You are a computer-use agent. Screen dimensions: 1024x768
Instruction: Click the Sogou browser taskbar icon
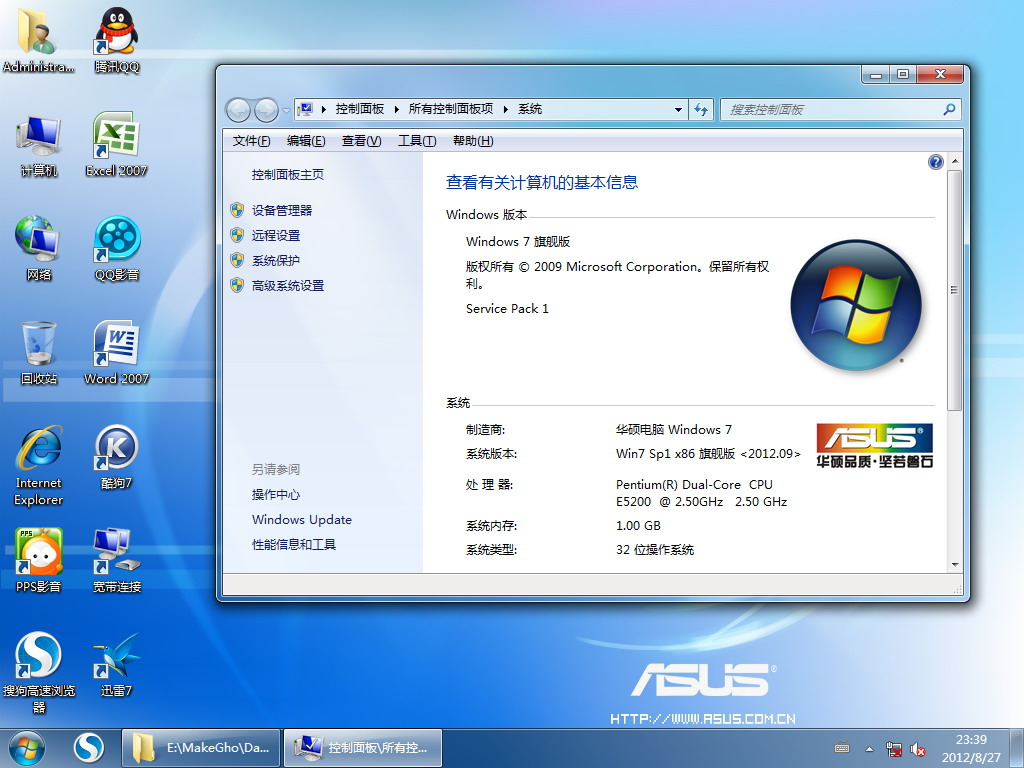tap(89, 747)
